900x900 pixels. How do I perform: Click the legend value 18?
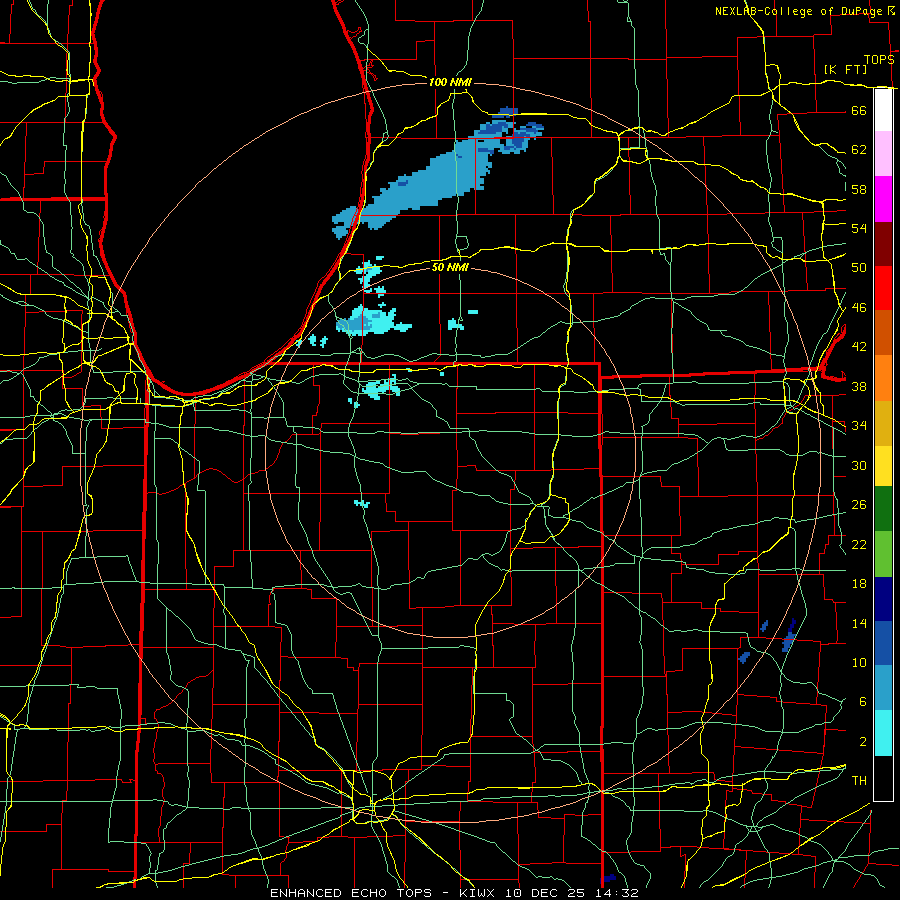pos(859,584)
